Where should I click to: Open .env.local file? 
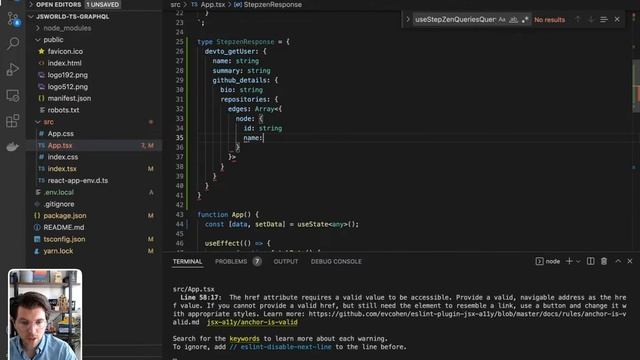pyautogui.click(x=59, y=192)
